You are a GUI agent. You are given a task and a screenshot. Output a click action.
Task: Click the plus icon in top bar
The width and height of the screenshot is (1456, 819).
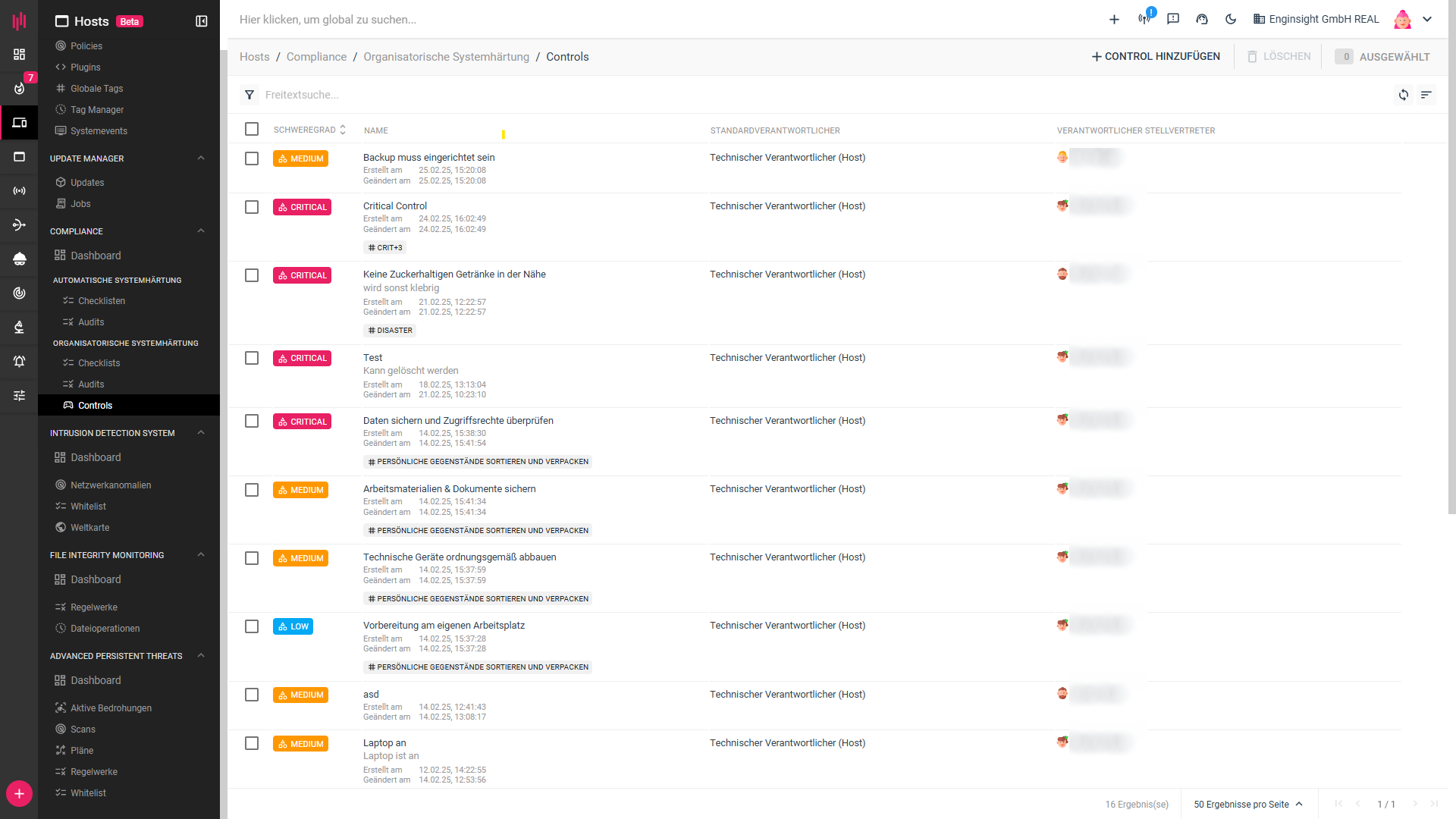(1114, 20)
